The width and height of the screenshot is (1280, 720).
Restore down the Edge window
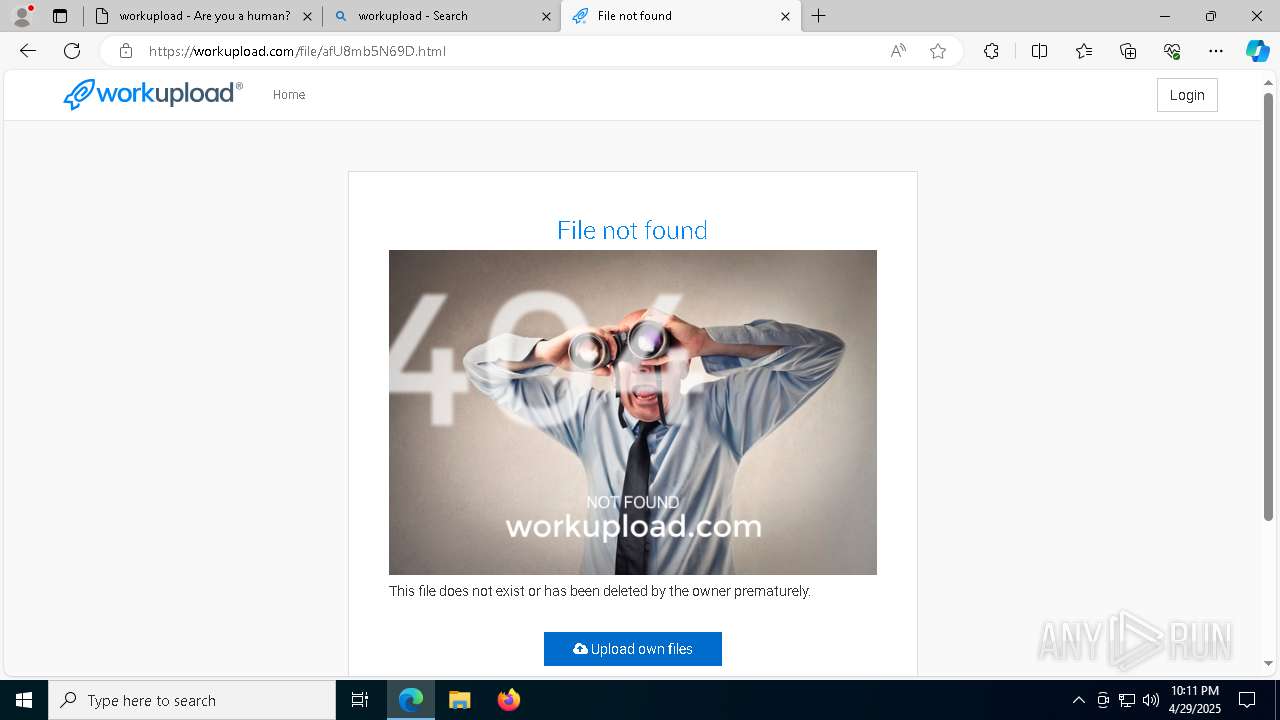pos(1211,16)
